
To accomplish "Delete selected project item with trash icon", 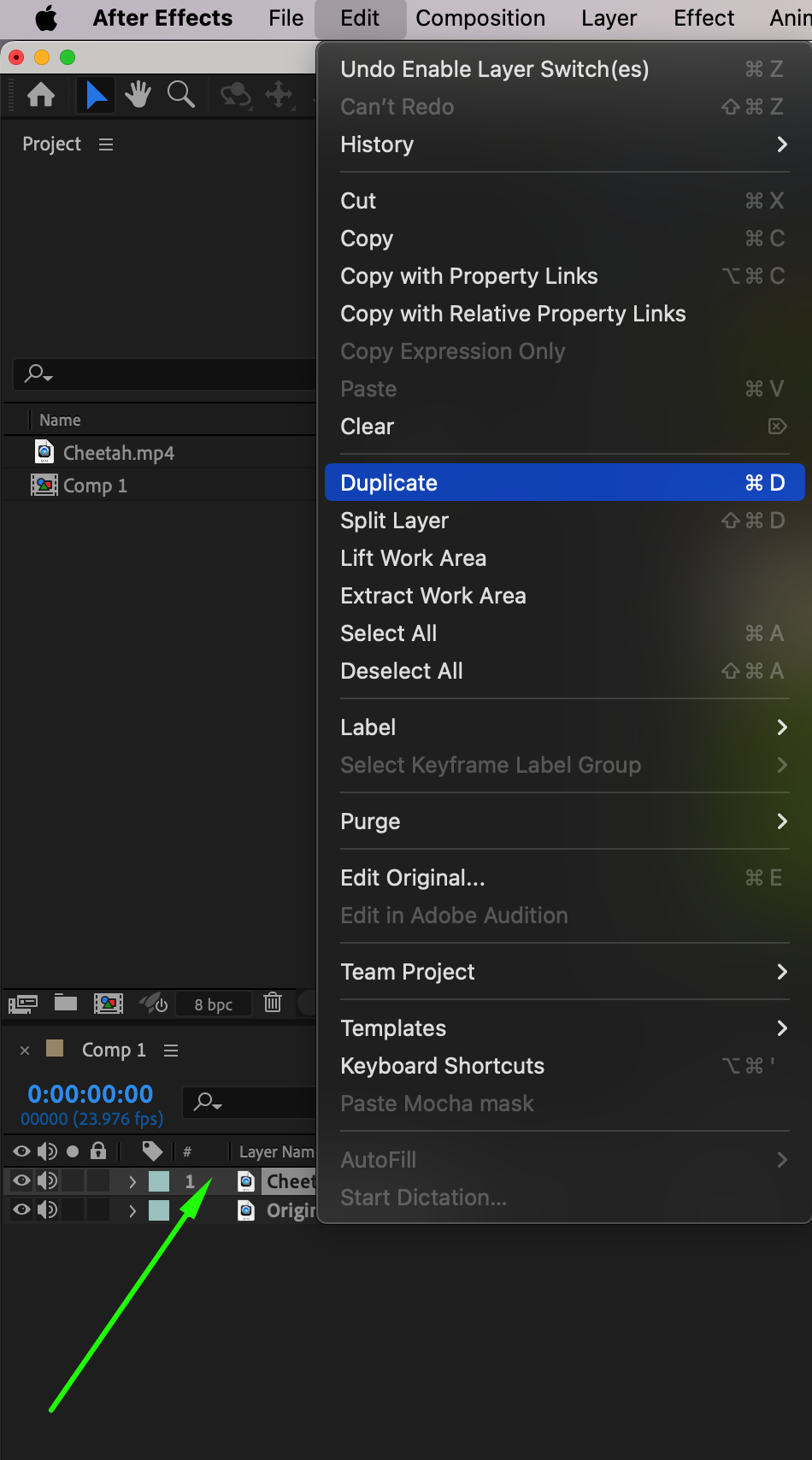I will point(273,1002).
